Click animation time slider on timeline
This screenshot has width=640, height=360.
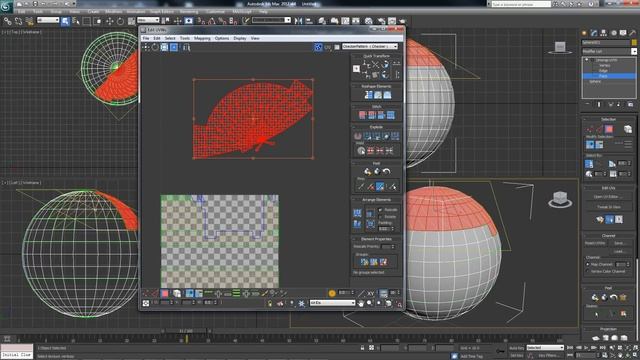pos(186,331)
